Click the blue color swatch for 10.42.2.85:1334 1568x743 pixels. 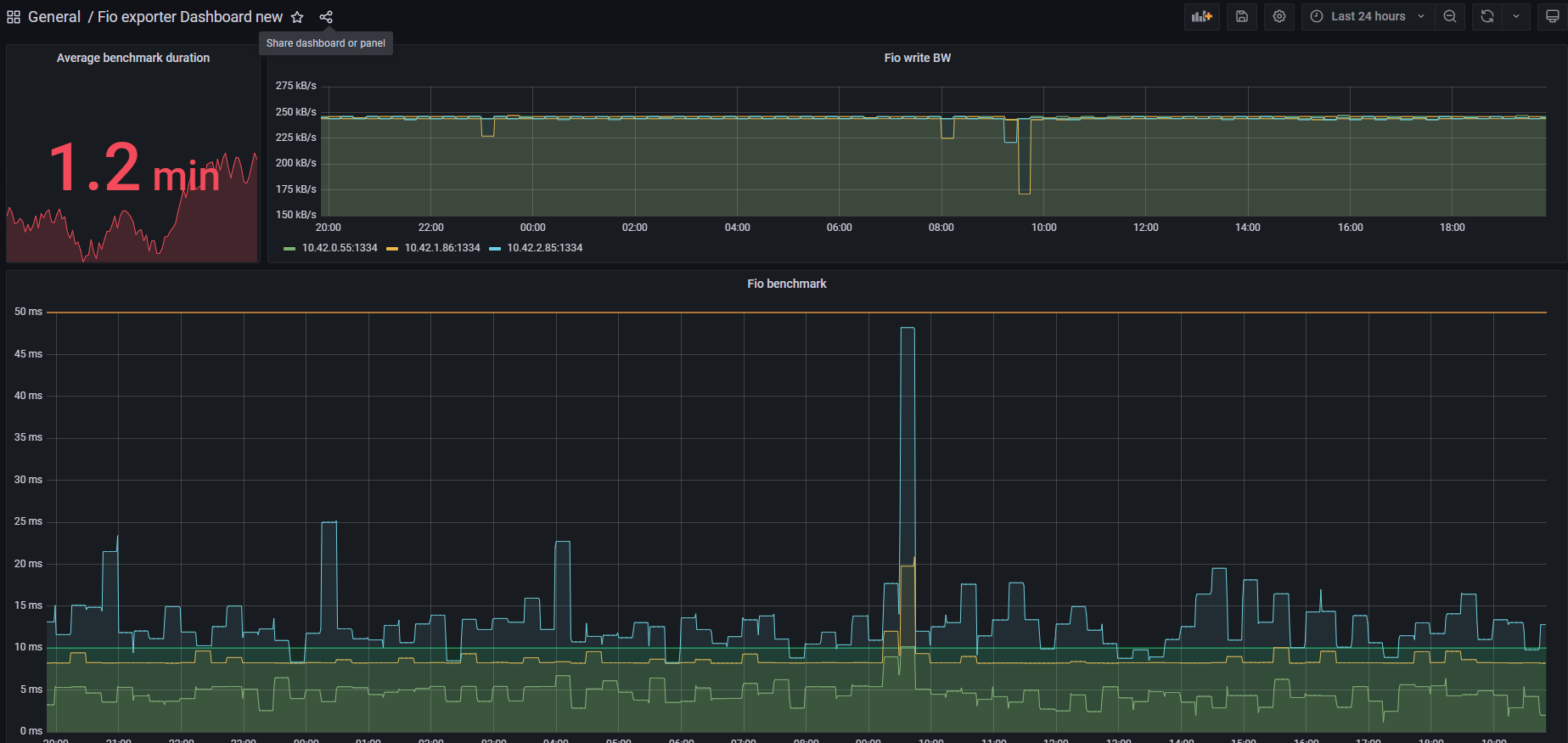tap(495, 249)
